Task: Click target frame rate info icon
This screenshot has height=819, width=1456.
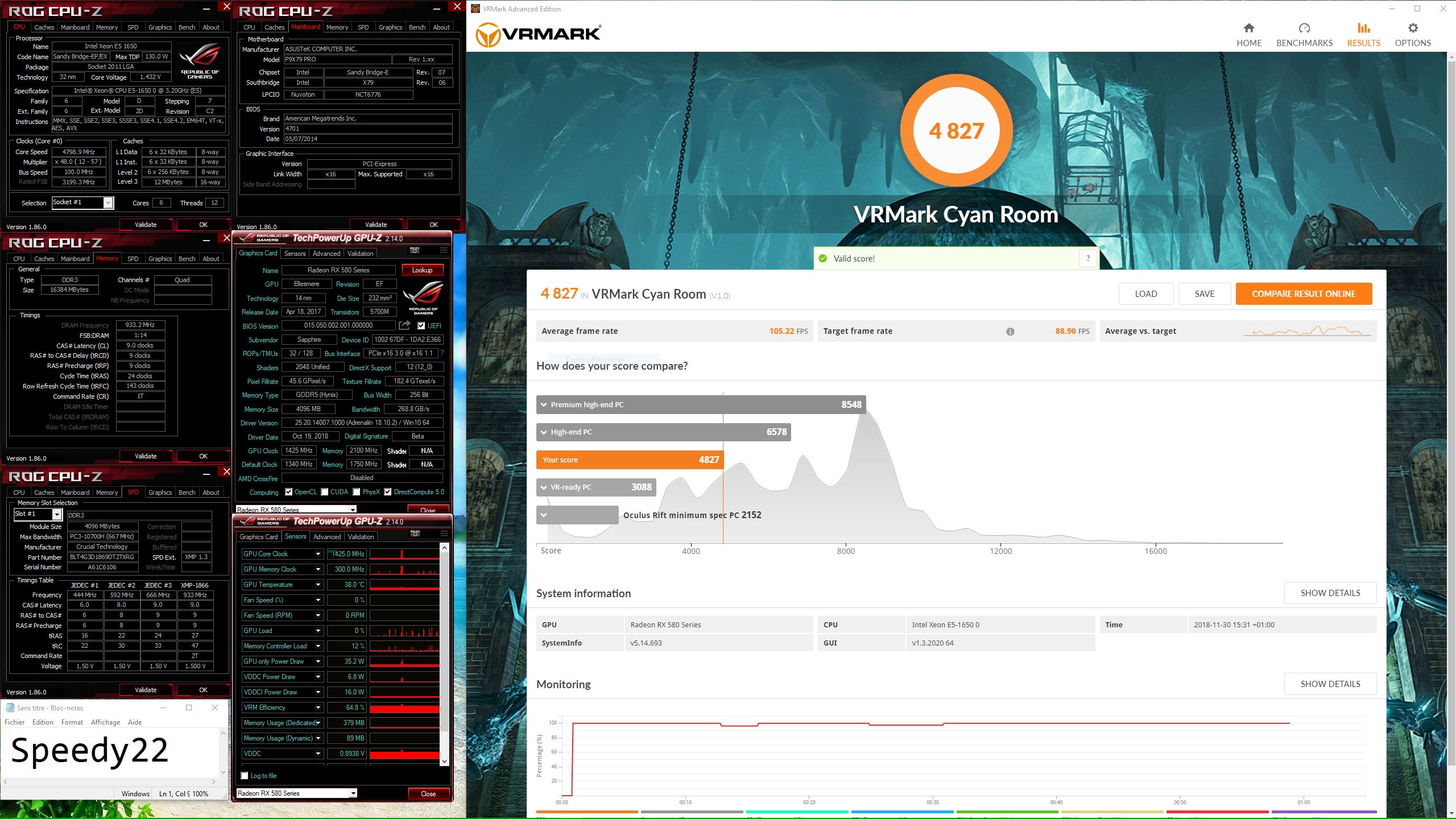Action: pos(1010,332)
